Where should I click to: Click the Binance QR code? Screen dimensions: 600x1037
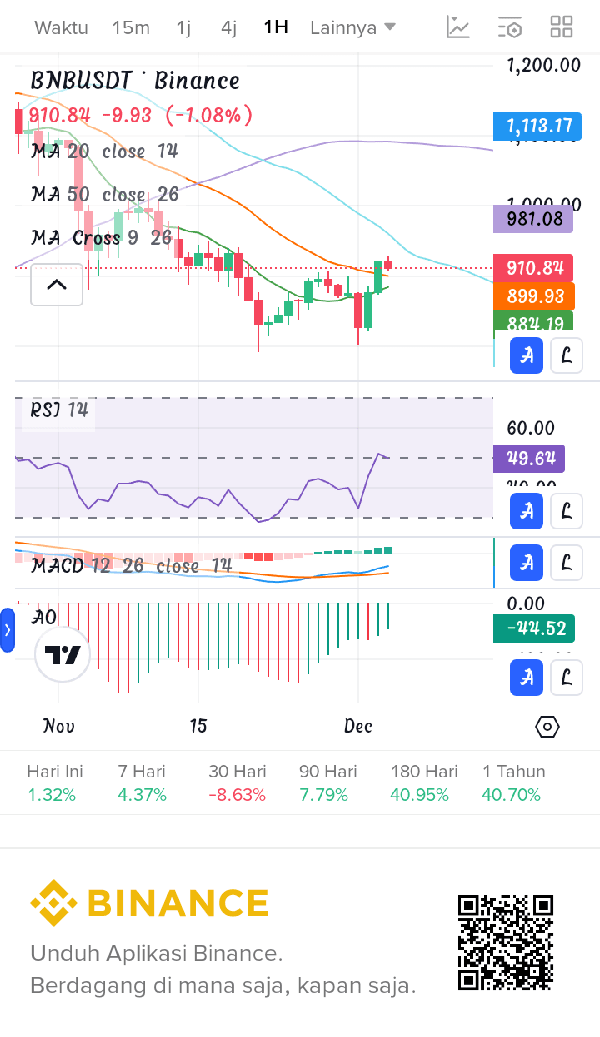click(505, 942)
